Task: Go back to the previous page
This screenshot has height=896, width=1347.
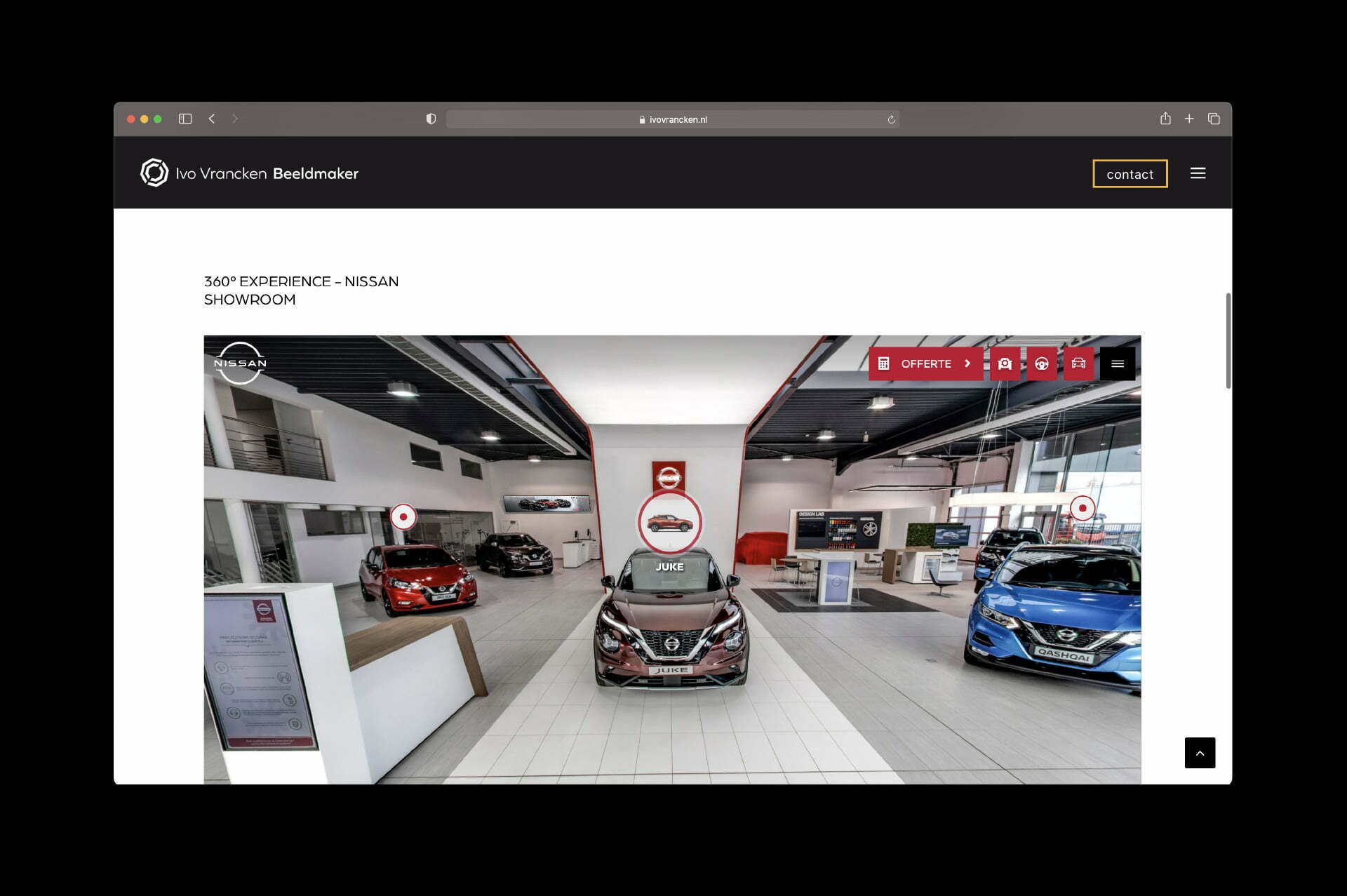Action: pyautogui.click(x=212, y=119)
